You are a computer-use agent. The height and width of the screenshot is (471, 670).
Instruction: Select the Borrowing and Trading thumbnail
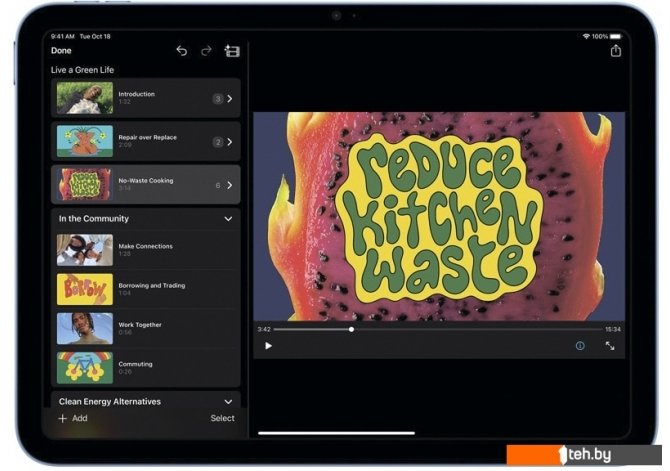point(85,289)
